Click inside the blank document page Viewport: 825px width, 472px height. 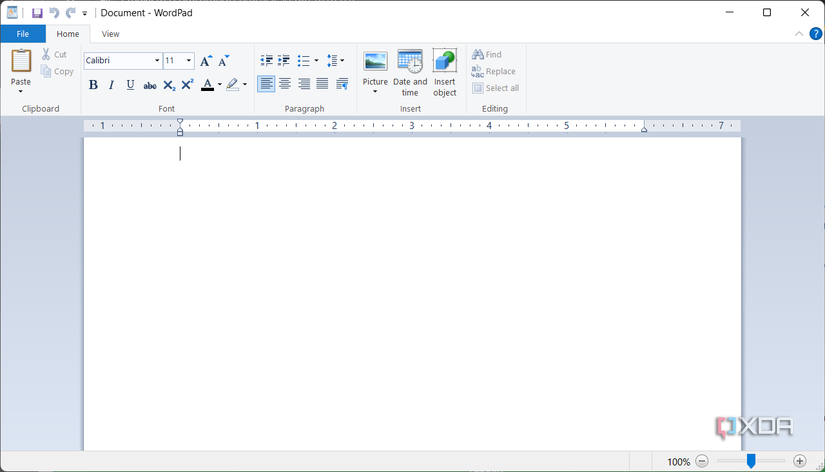pos(412,294)
